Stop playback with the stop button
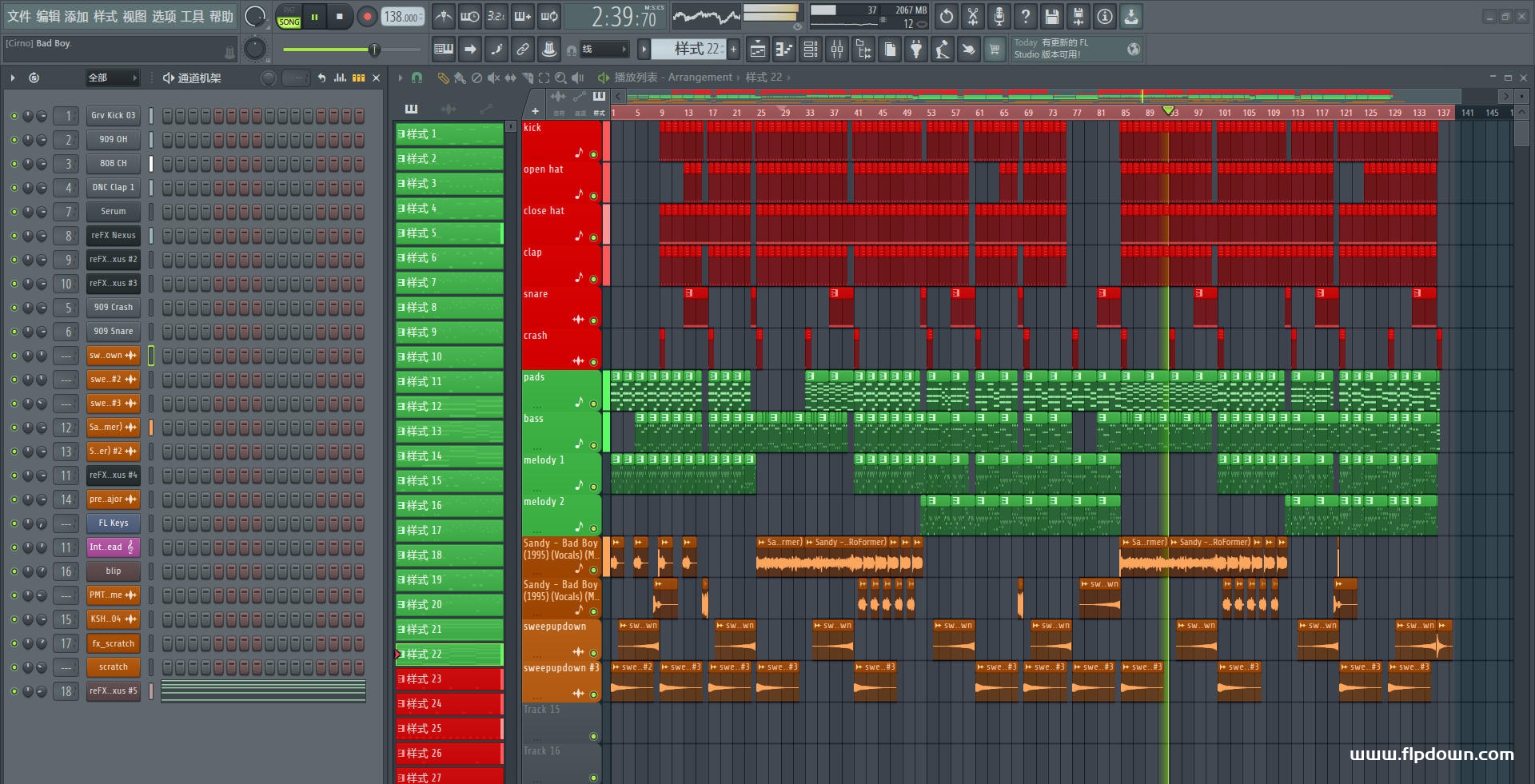Image resolution: width=1535 pixels, height=784 pixels. coord(339,17)
